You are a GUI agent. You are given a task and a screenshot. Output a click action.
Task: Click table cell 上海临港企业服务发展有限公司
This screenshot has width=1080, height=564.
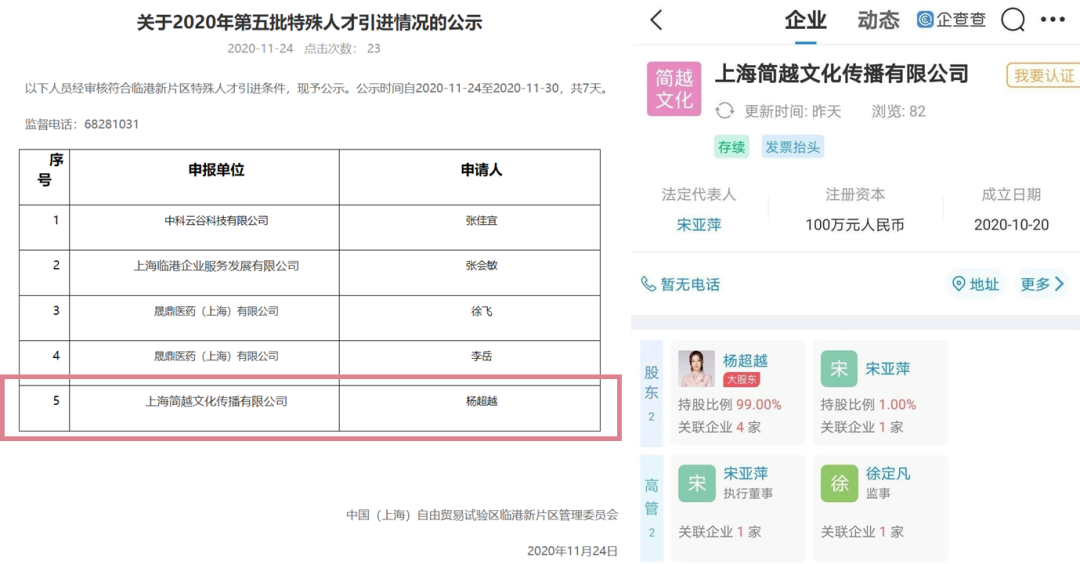point(216,266)
